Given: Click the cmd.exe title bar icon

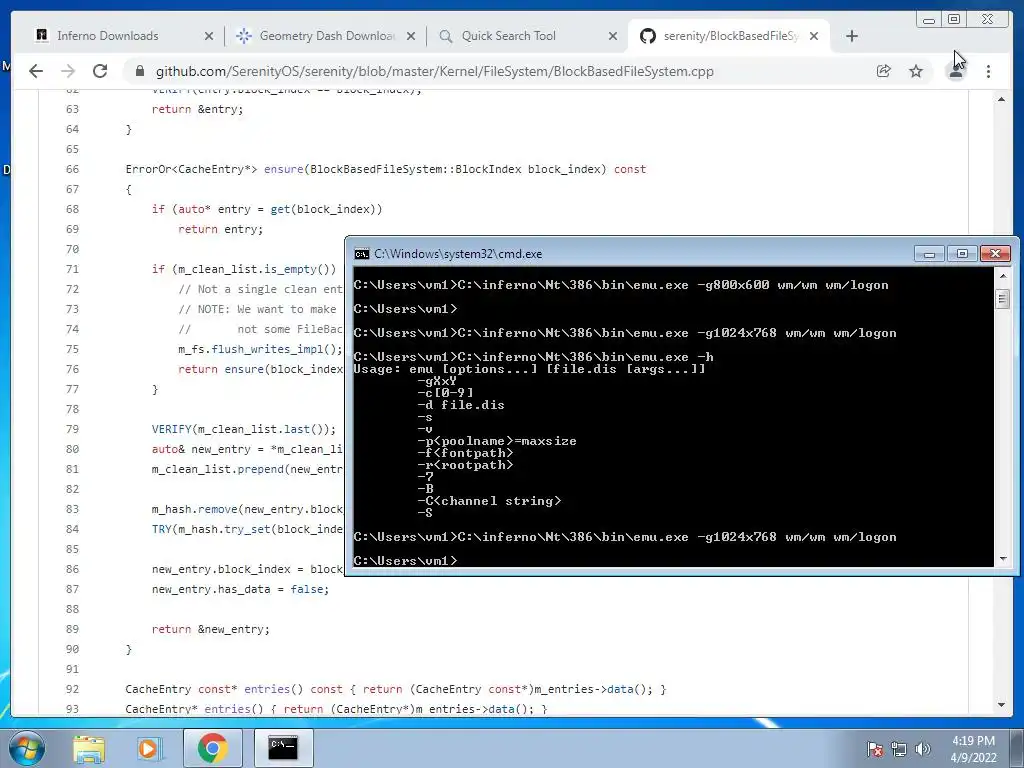Looking at the screenshot, I should [x=361, y=253].
